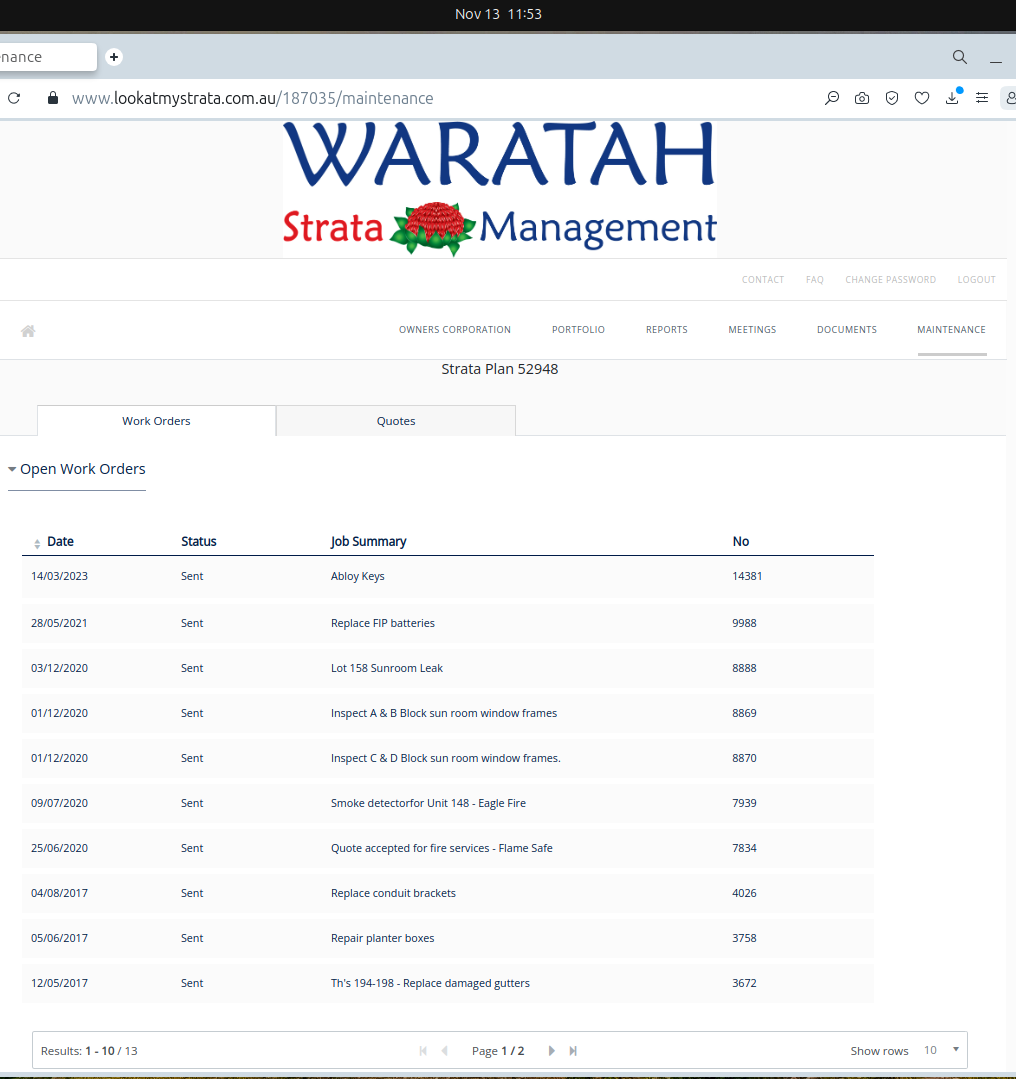Add page to bookmarks heart
Viewport: 1016px width, 1079px height.
[922, 98]
